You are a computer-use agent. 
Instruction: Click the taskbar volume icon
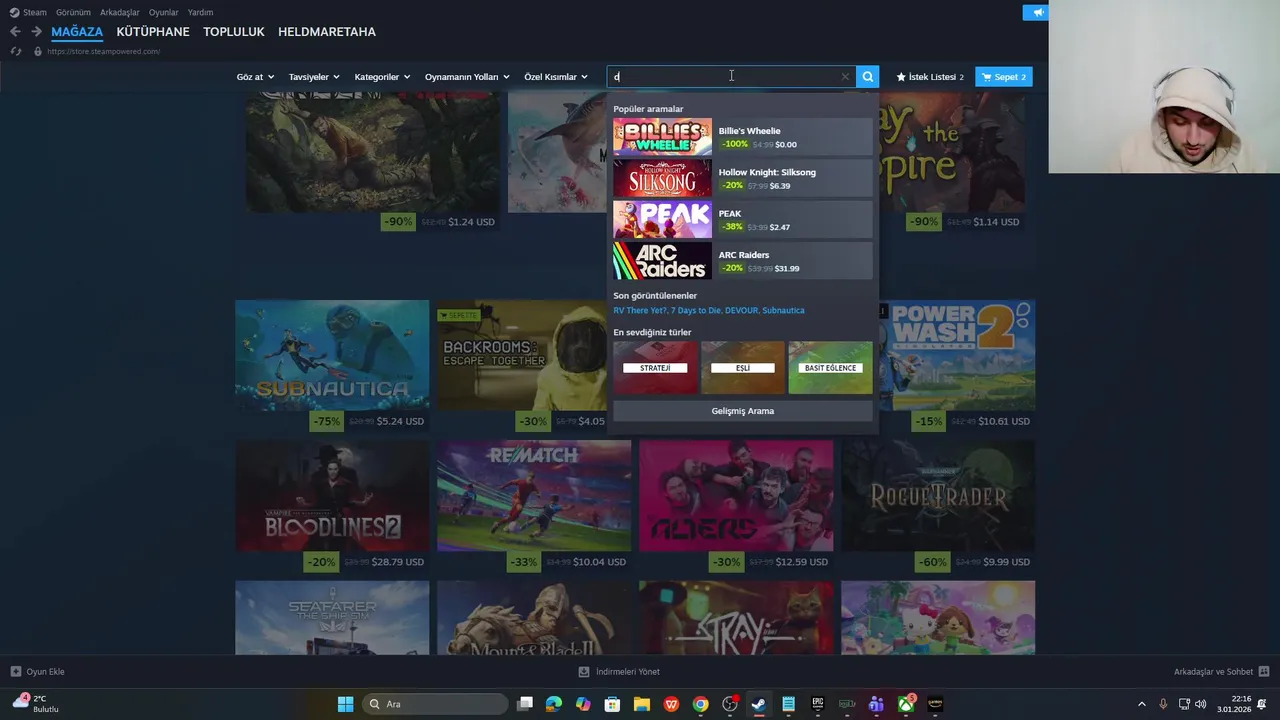click(1200, 704)
